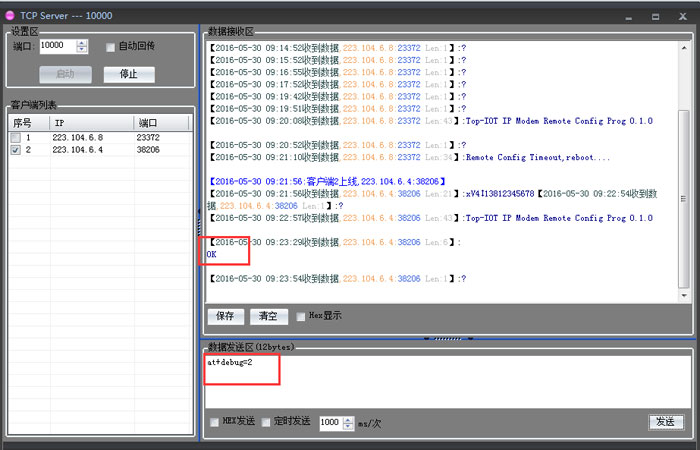700x450 pixels.
Task: Decrease the 1000 ms interval value
Action: [x=347, y=426]
